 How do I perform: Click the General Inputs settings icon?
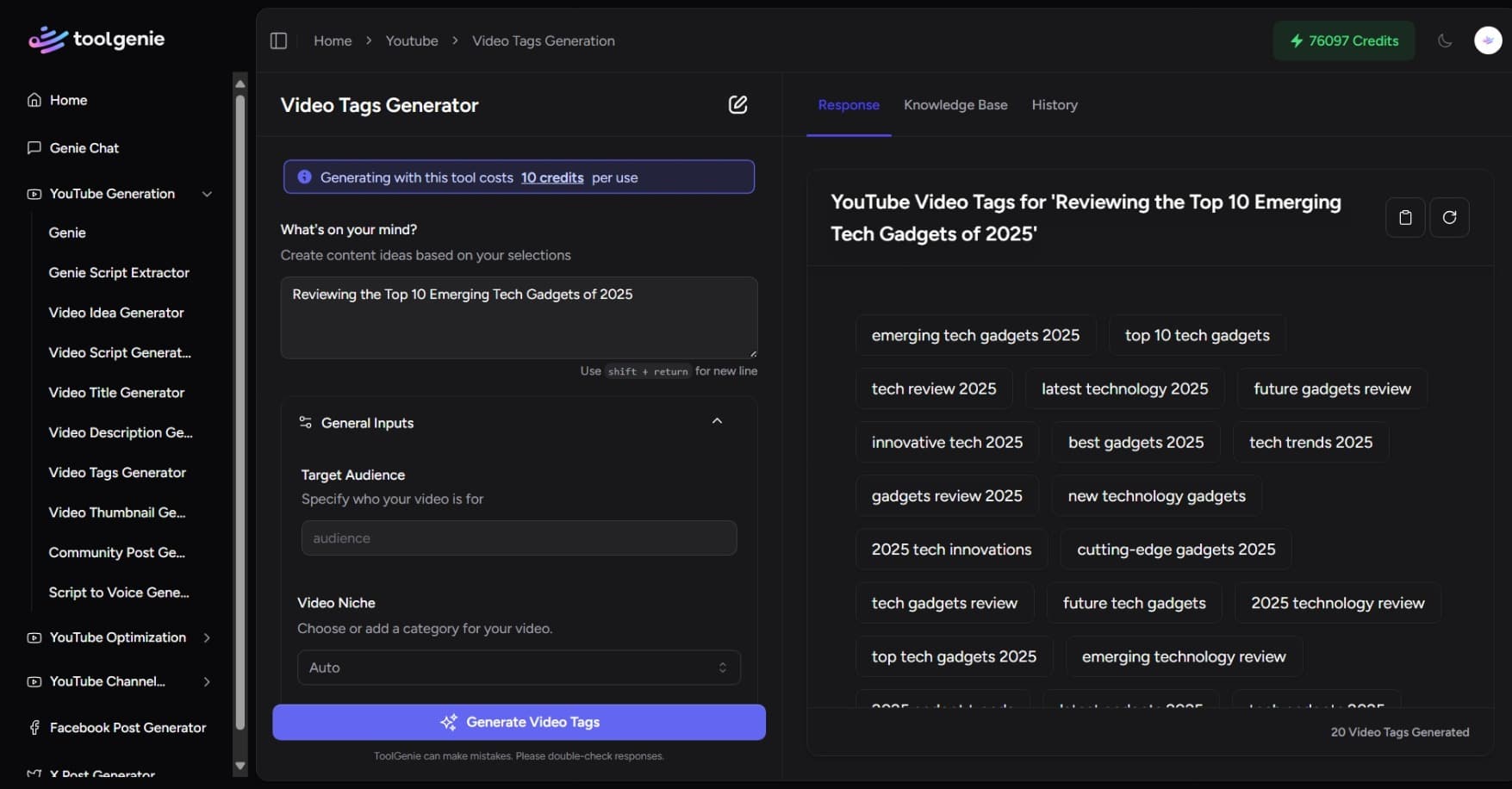click(305, 422)
